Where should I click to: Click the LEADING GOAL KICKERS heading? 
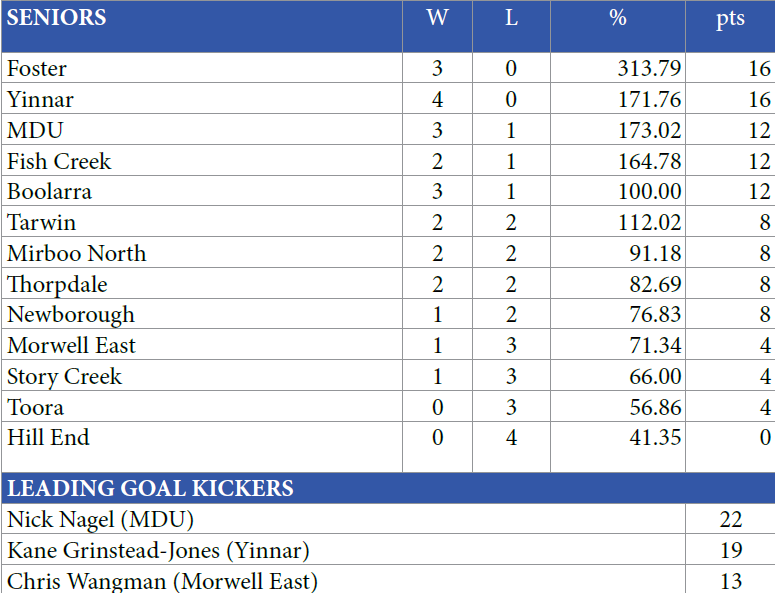click(x=151, y=489)
